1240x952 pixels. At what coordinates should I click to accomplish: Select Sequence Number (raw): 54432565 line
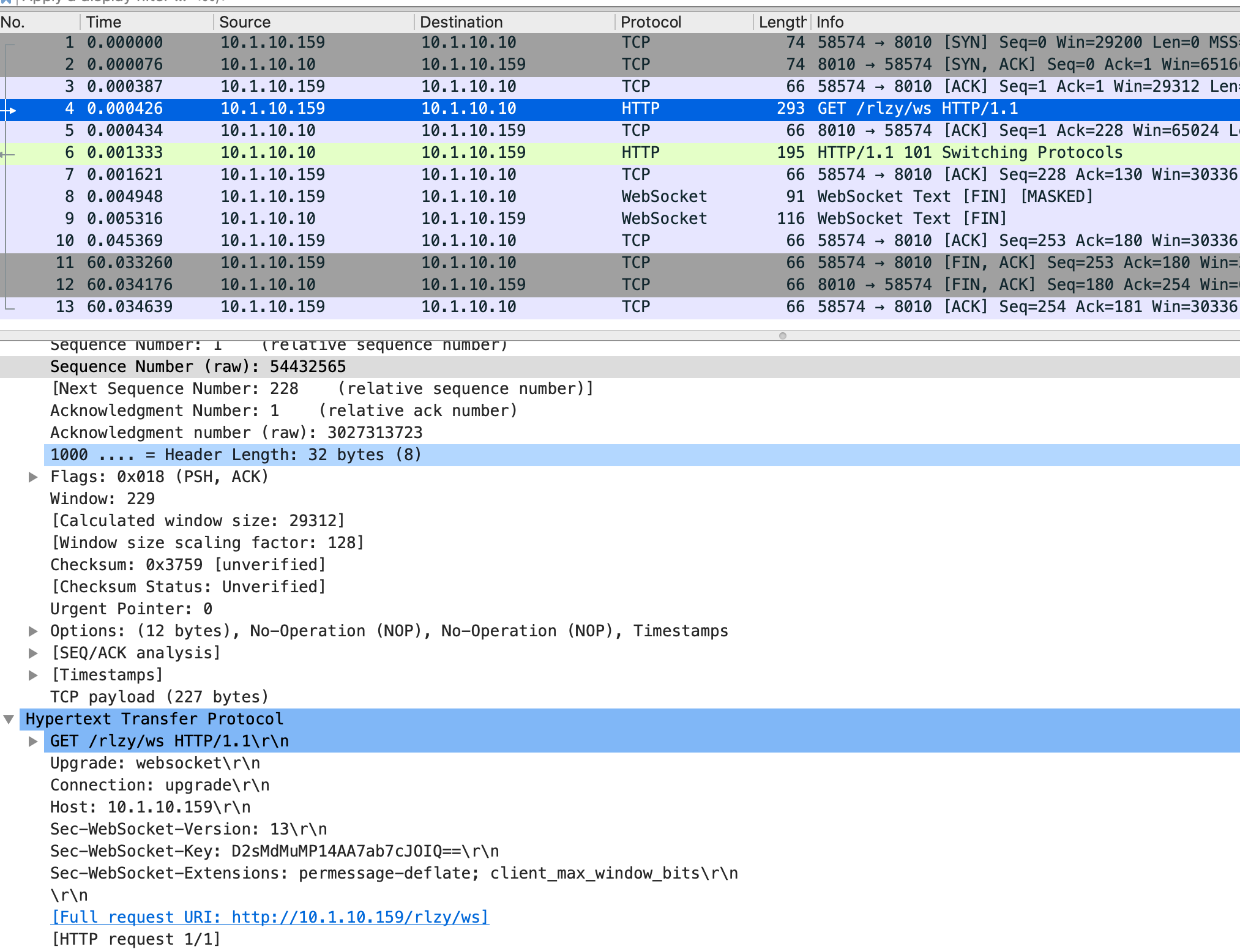coord(620,366)
